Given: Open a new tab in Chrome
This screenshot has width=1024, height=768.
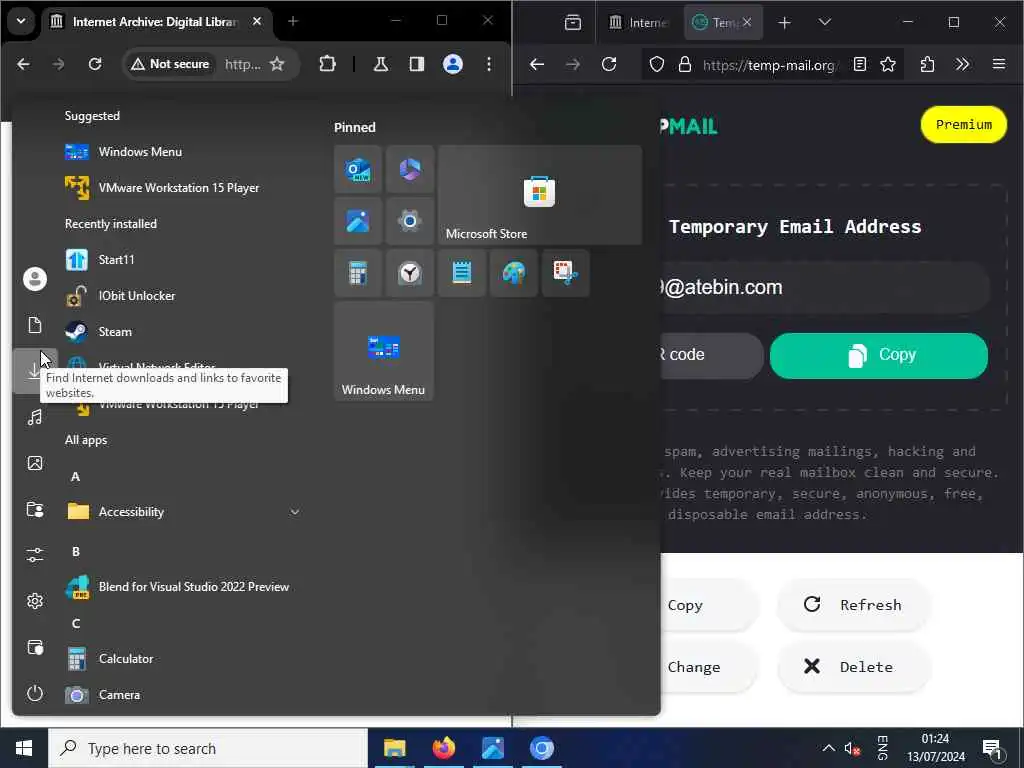Looking at the screenshot, I should click(293, 22).
